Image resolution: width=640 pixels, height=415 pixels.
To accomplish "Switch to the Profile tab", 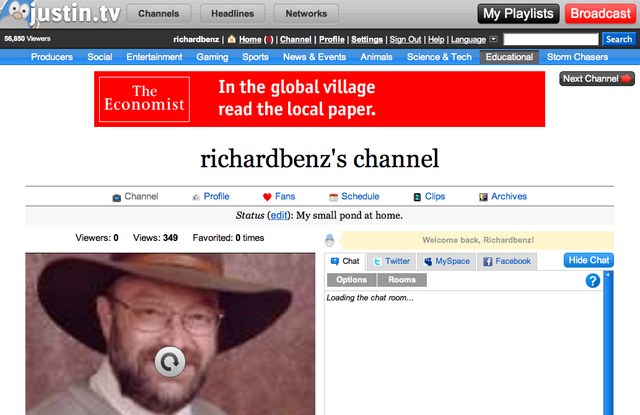I will pos(211,197).
